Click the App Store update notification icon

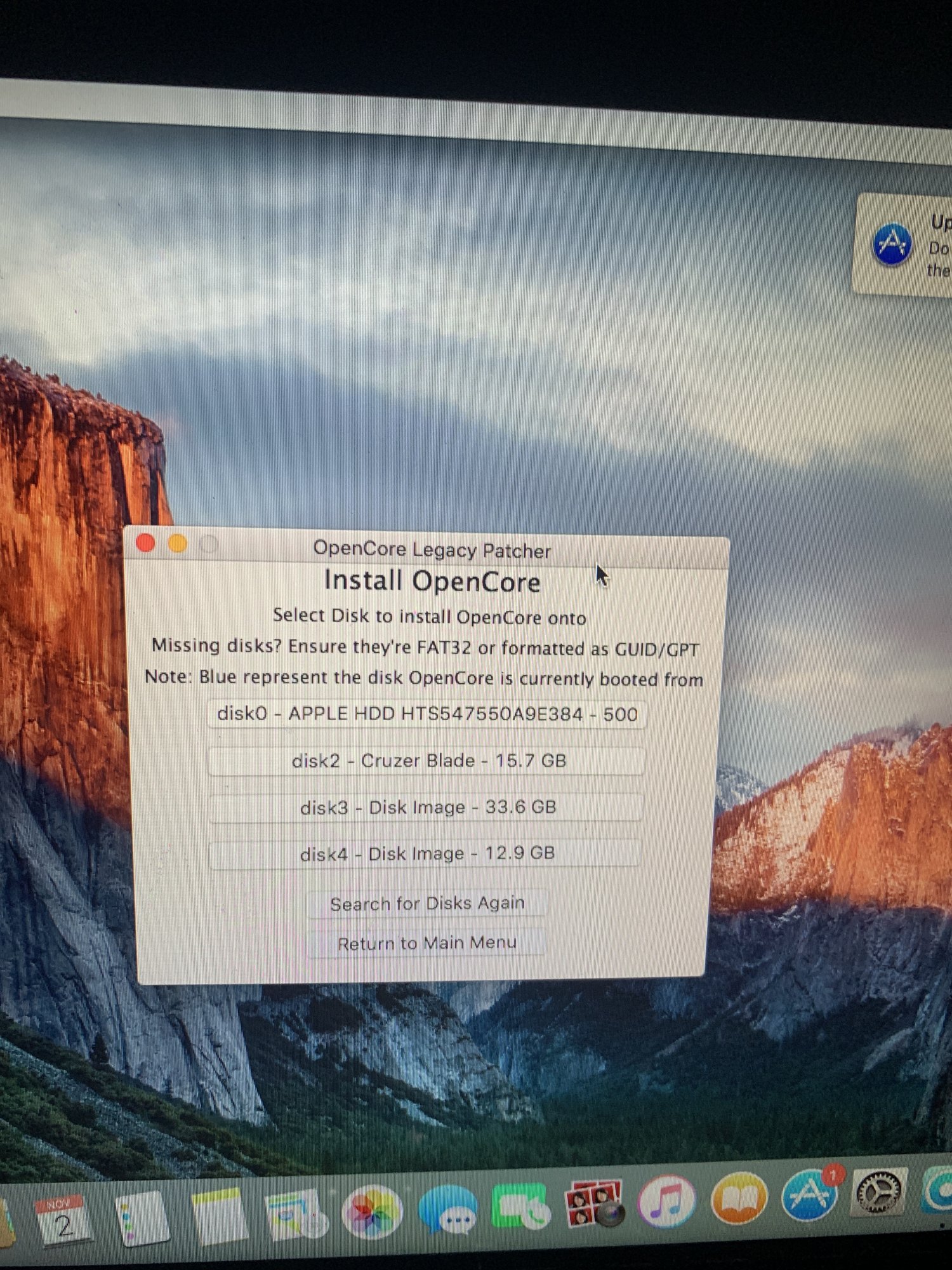click(892, 244)
